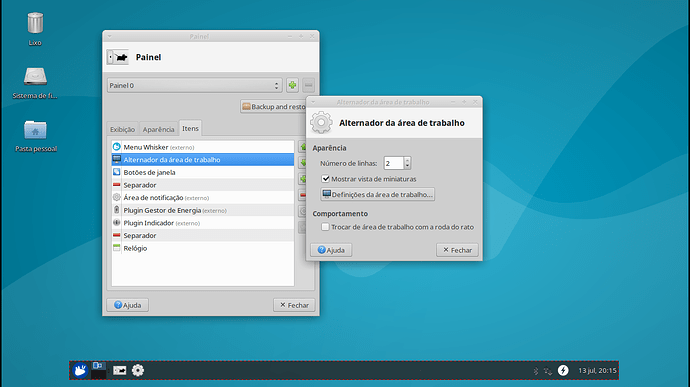This screenshot has width=690, height=387.
Task: Decrease Número de linhas with the down arrow
Action: click(407, 166)
